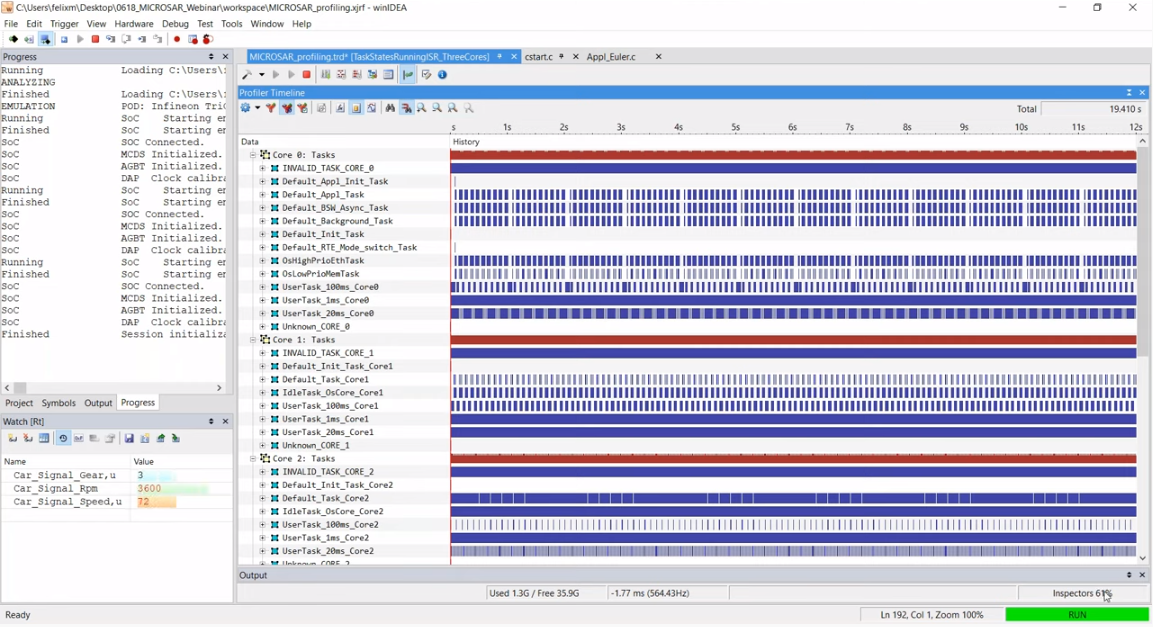Open the dropdown arrow beside the hammer icon
The height and width of the screenshot is (627, 1153).
click(262, 75)
